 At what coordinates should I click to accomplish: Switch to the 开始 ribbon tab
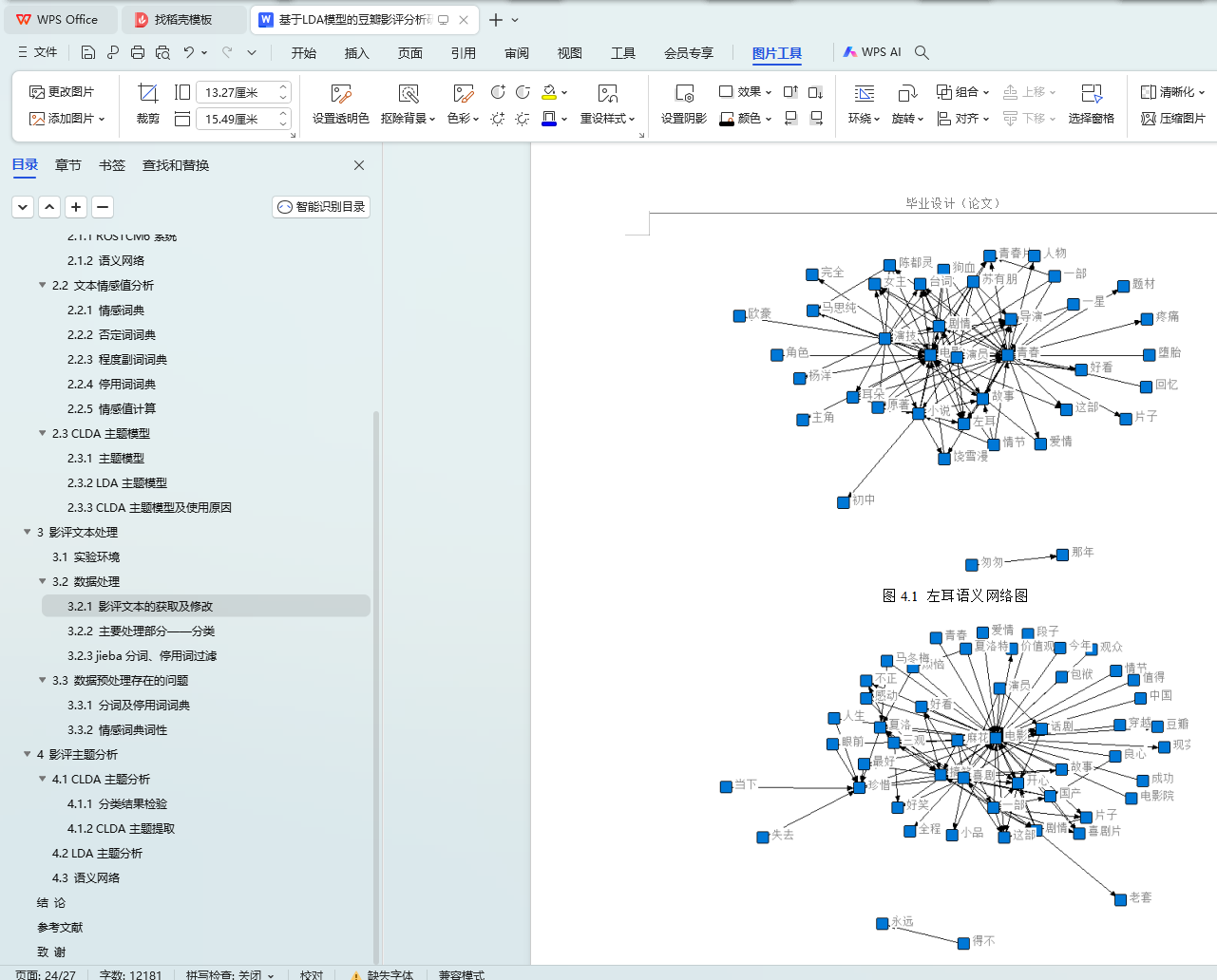click(304, 53)
